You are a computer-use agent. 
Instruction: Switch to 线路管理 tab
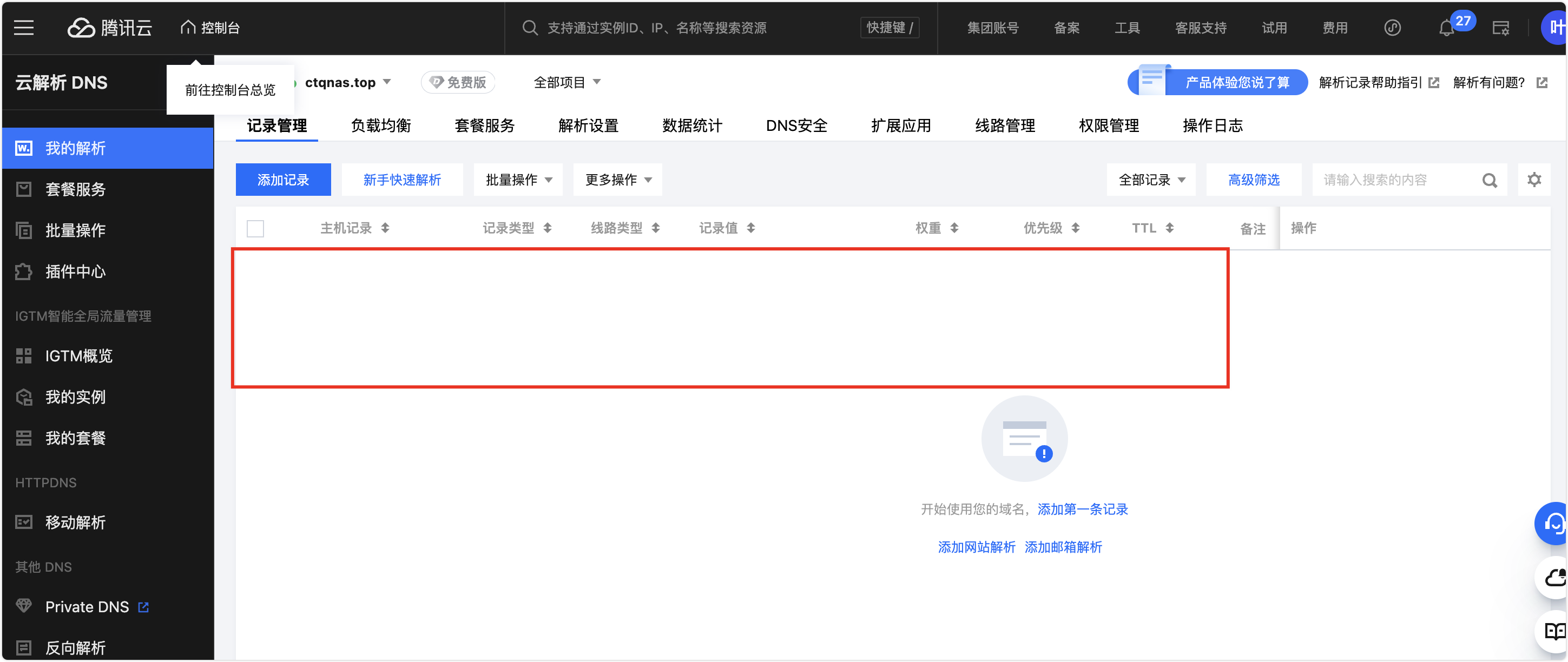tap(1005, 125)
